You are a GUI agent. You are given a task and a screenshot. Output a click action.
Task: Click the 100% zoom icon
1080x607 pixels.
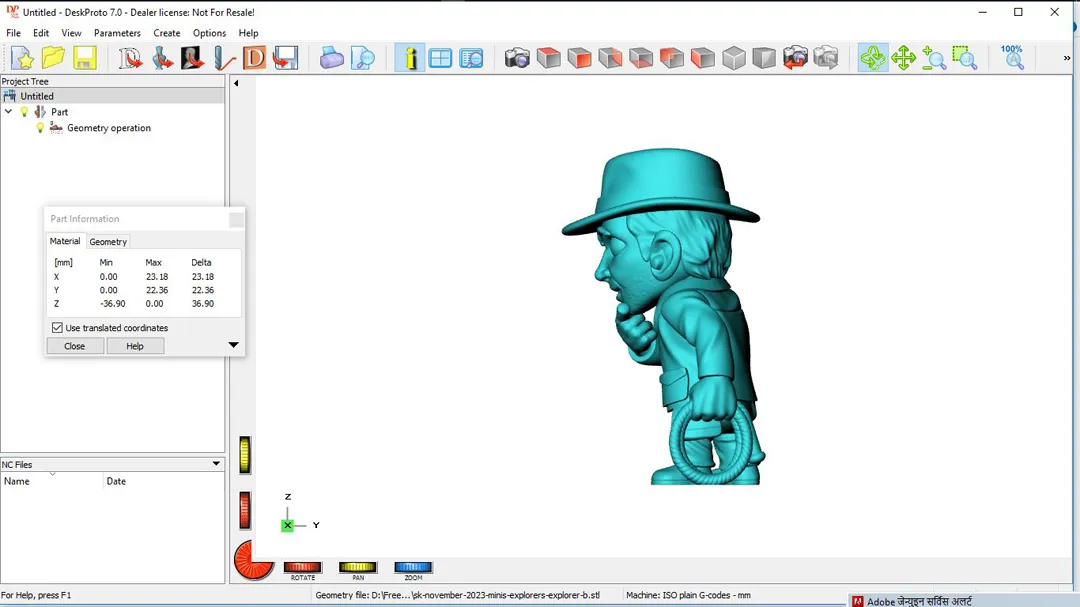pyautogui.click(x=1012, y=58)
